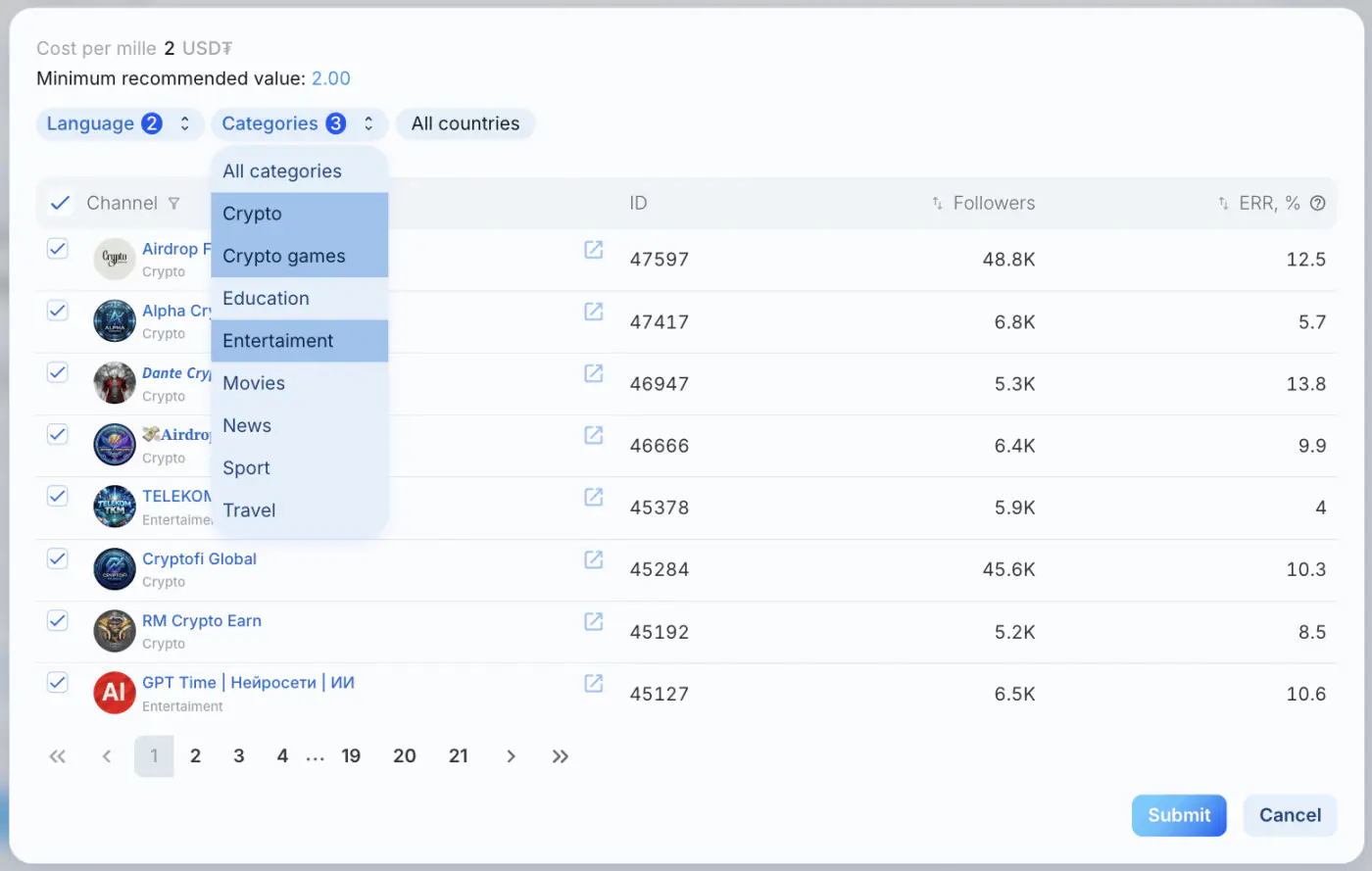Click the minimum recommended value 2.00
This screenshot has width=1372, height=871.
point(331,78)
